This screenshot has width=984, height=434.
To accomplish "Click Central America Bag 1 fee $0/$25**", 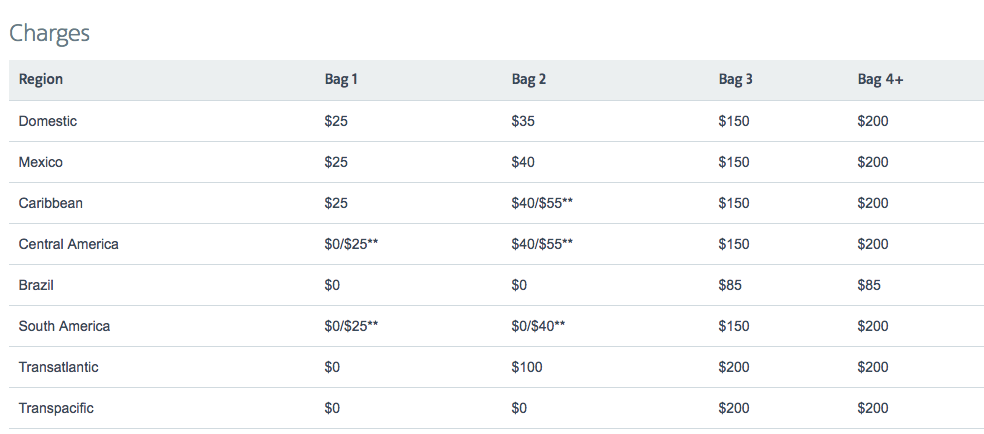I will tap(351, 244).
